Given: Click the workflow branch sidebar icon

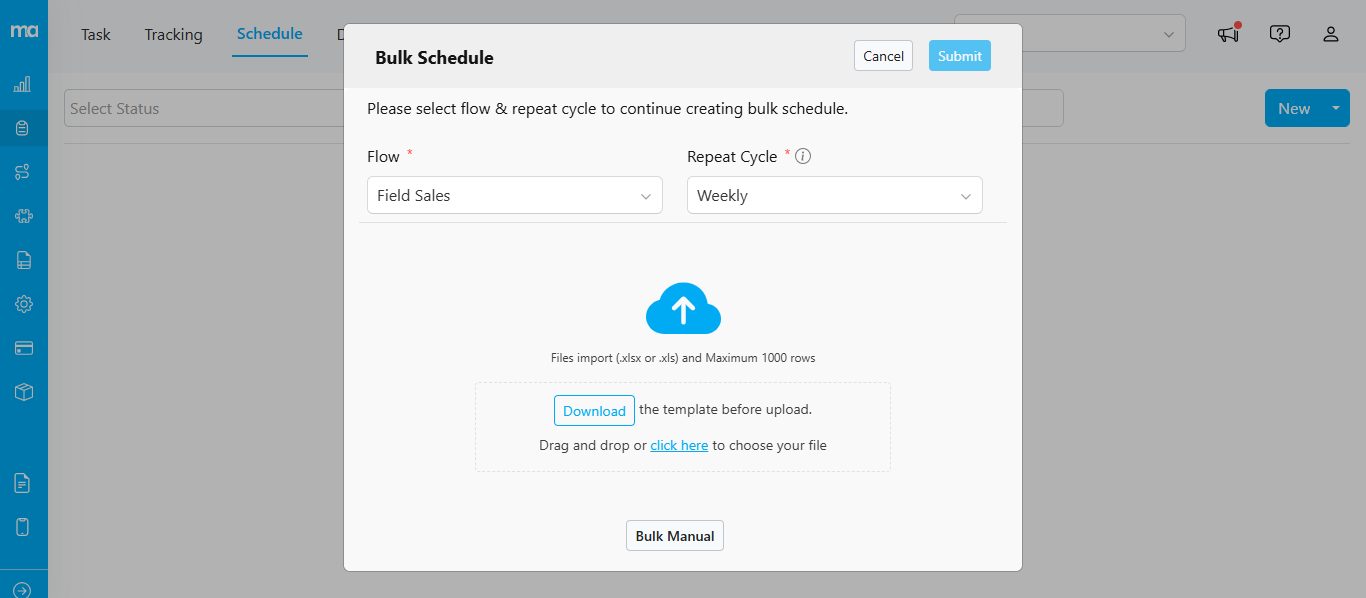Looking at the screenshot, I should 22,172.
